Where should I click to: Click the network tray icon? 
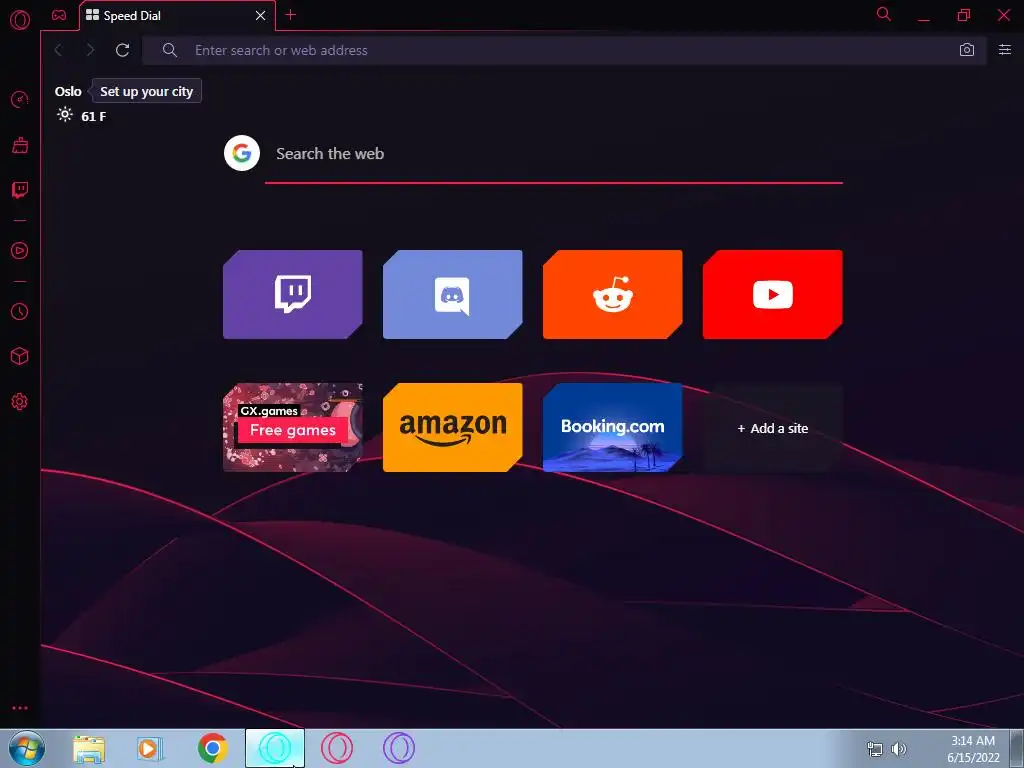pyautogui.click(x=874, y=749)
